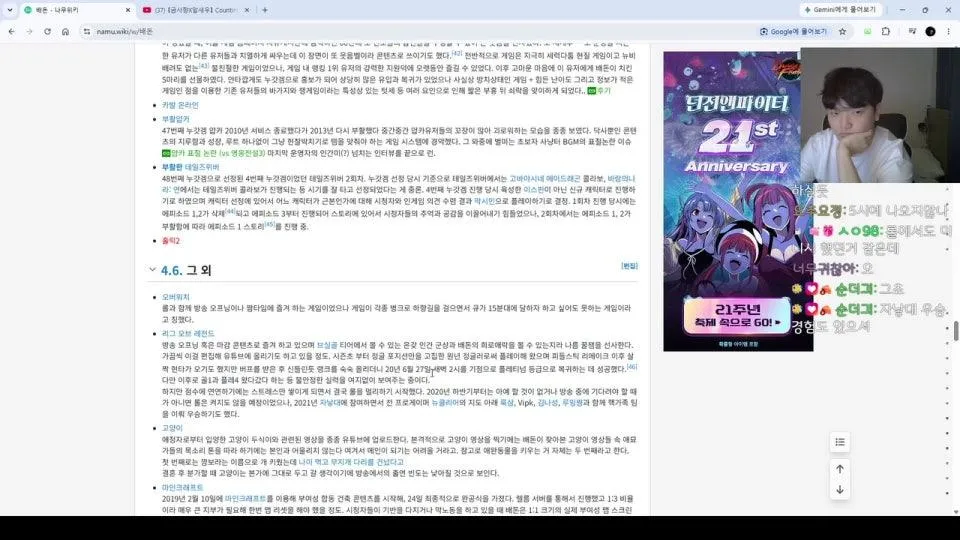Click the '21주년 축제 속으로 GO!' ad button
This screenshot has width=960, height=540.
pos(737,315)
